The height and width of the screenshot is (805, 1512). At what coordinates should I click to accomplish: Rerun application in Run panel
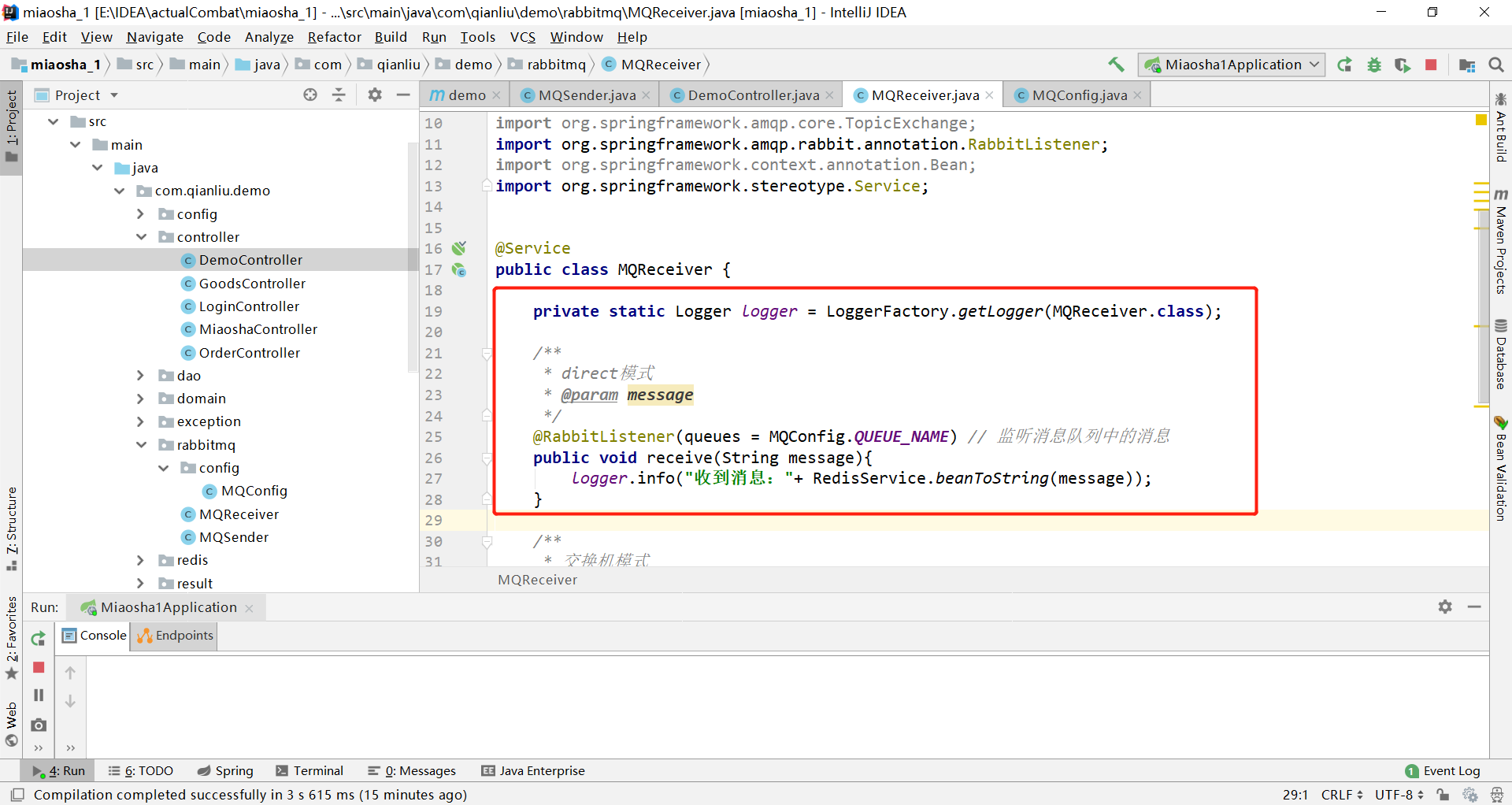(x=38, y=639)
